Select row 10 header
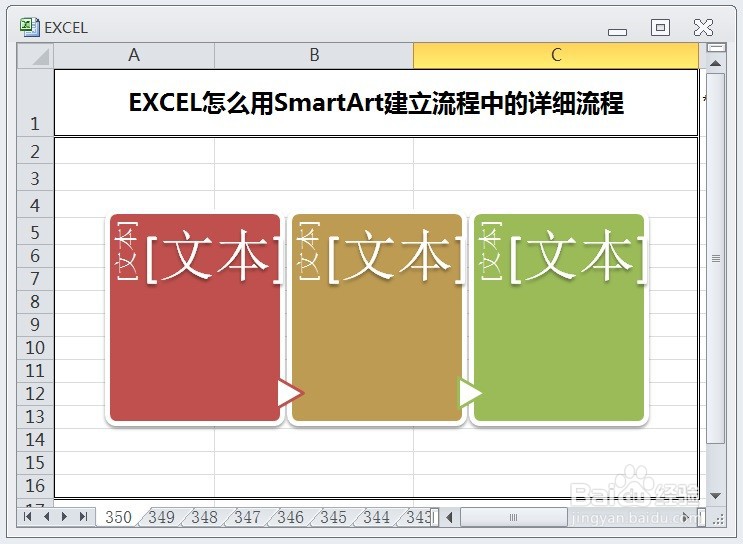 (x=36, y=348)
